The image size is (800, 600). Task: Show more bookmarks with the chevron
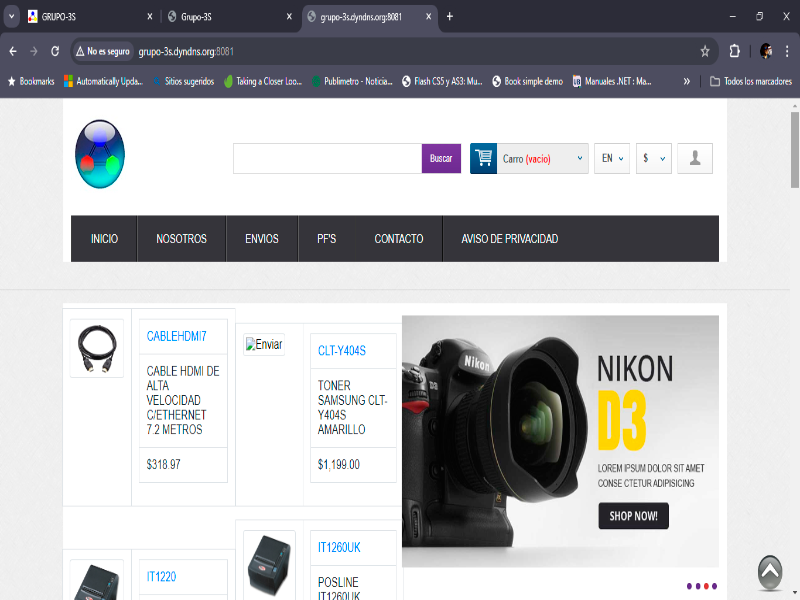(687, 82)
